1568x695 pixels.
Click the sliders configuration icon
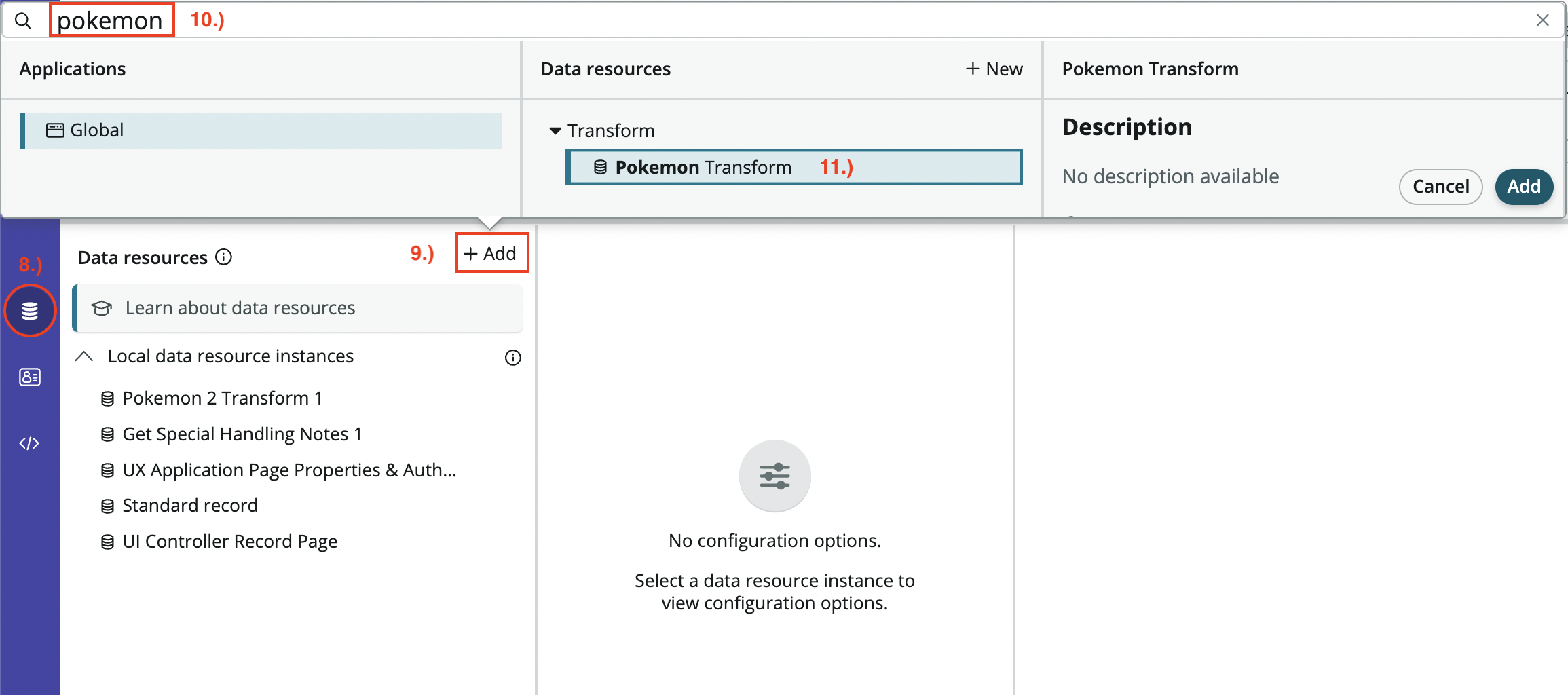tap(774, 476)
